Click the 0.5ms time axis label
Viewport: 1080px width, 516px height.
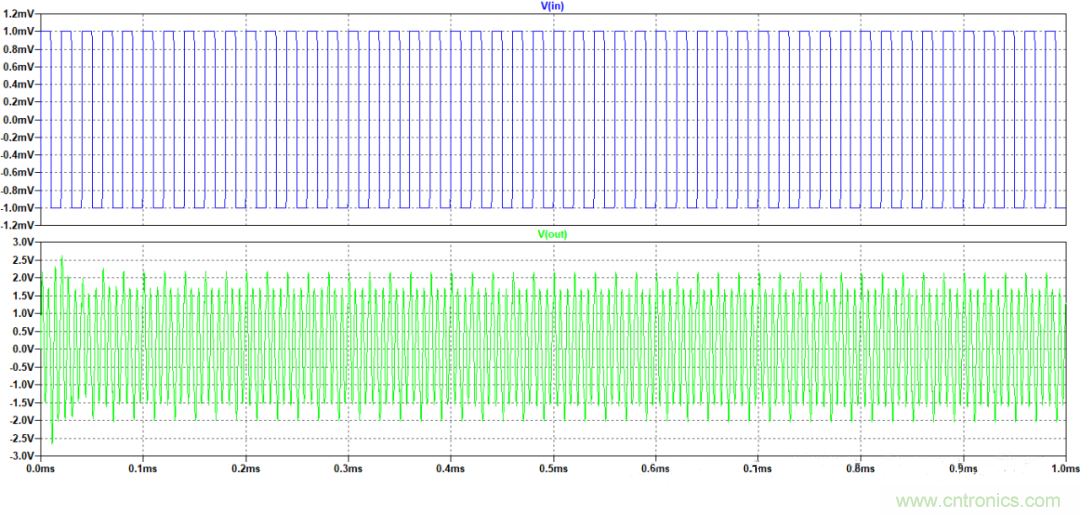tap(552, 468)
